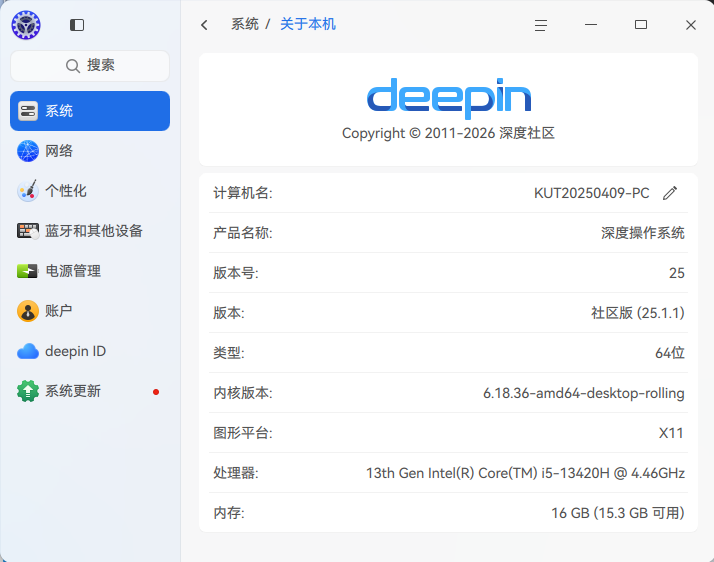
Task: Click the 社区版 (25.1.1) value
Action: 638,313
